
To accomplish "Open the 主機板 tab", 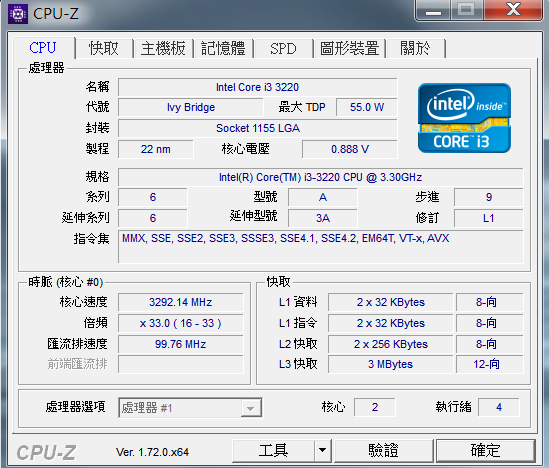I will point(164,48).
